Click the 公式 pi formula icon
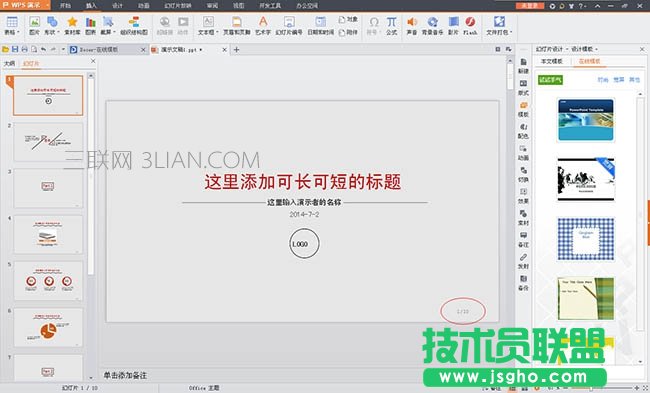650x393 pixels. [391, 22]
